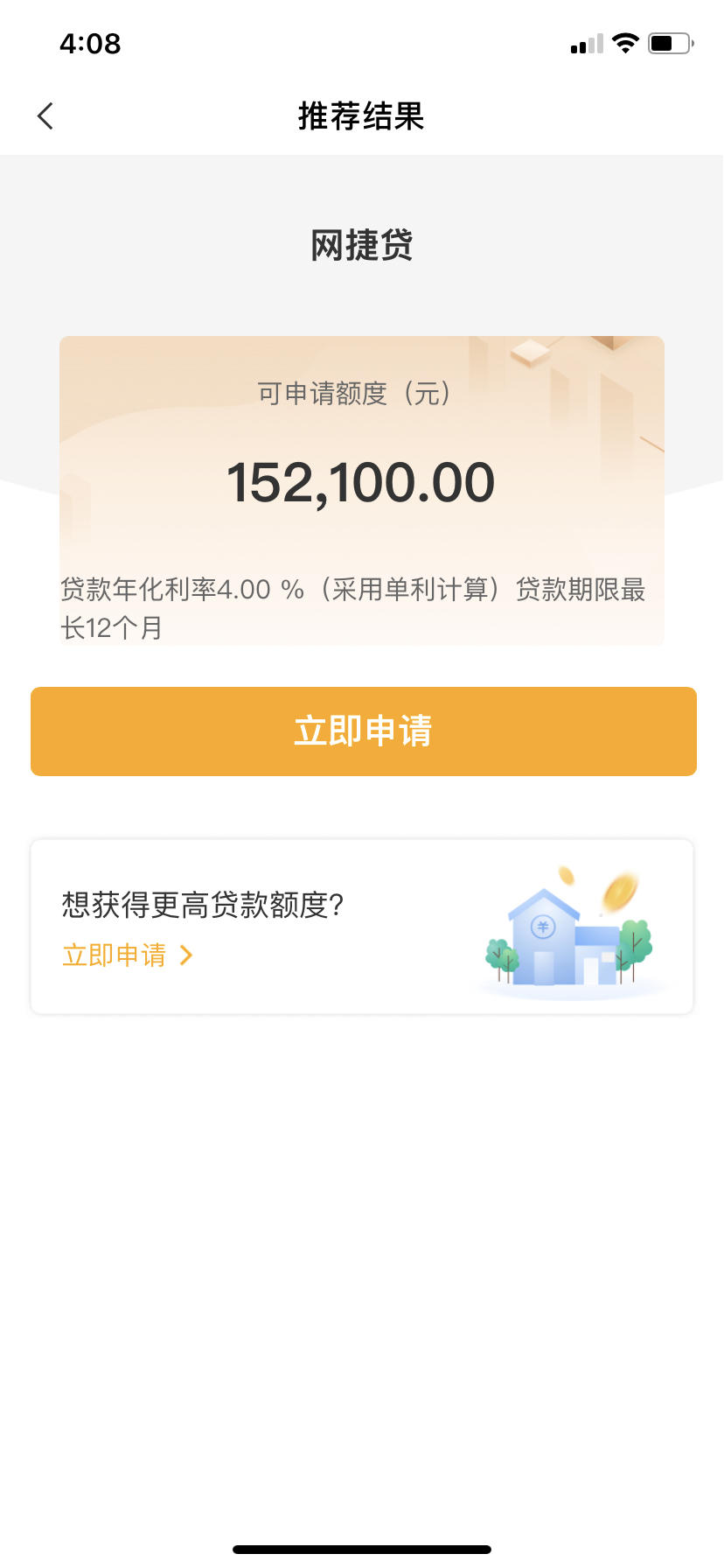This screenshot has height=1568, width=724.
Task: Tap the 152,100.00 loan amount
Action: (x=361, y=483)
